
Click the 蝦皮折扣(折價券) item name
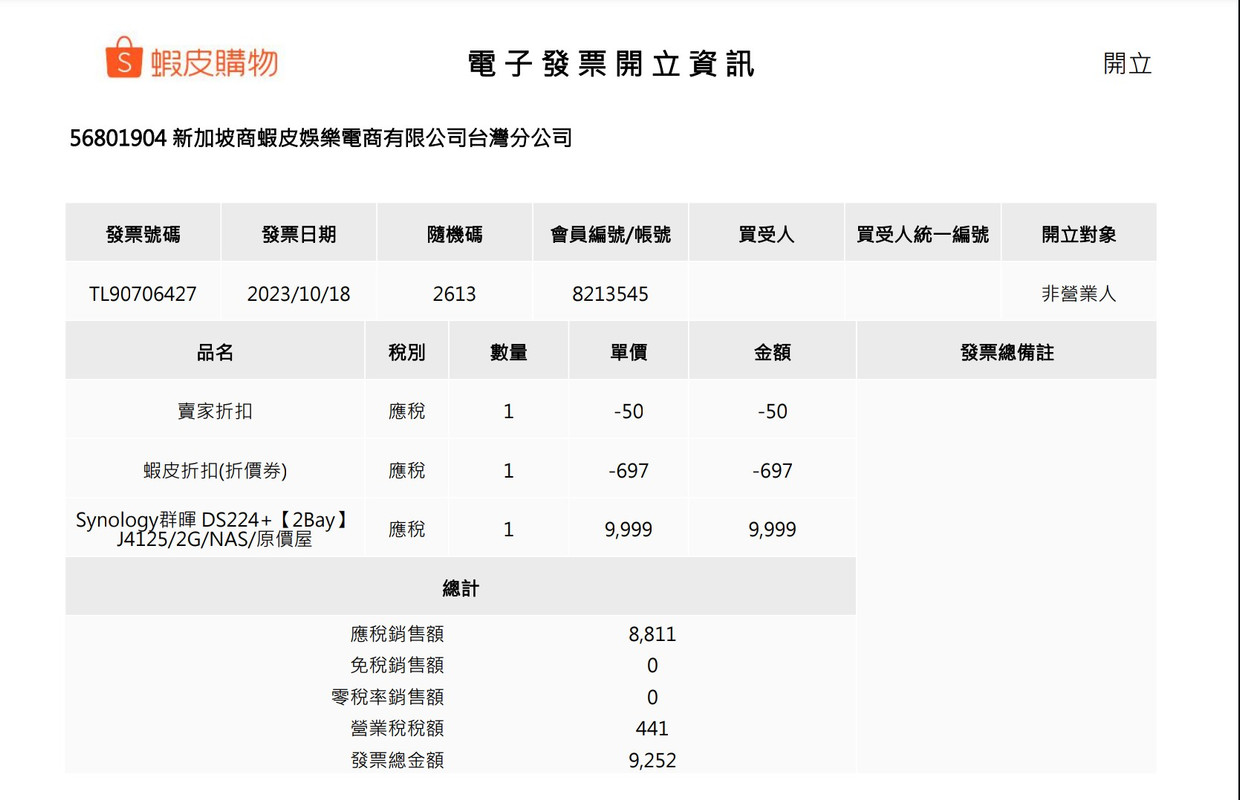click(215, 470)
